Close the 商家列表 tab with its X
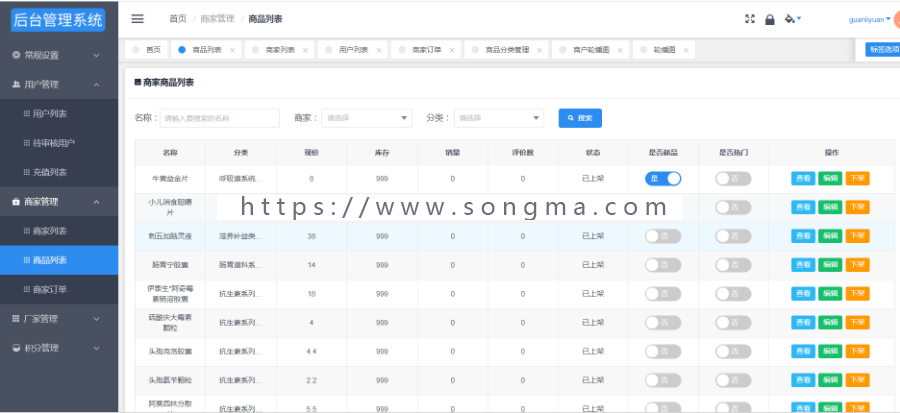 click(305, 50)
